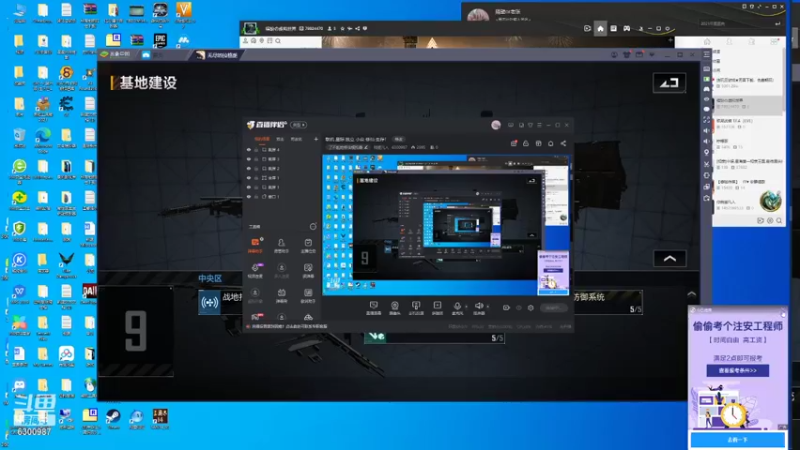Click the speaker icon in streaming toolbar
The image size is (800, 450).
[479, 307]
